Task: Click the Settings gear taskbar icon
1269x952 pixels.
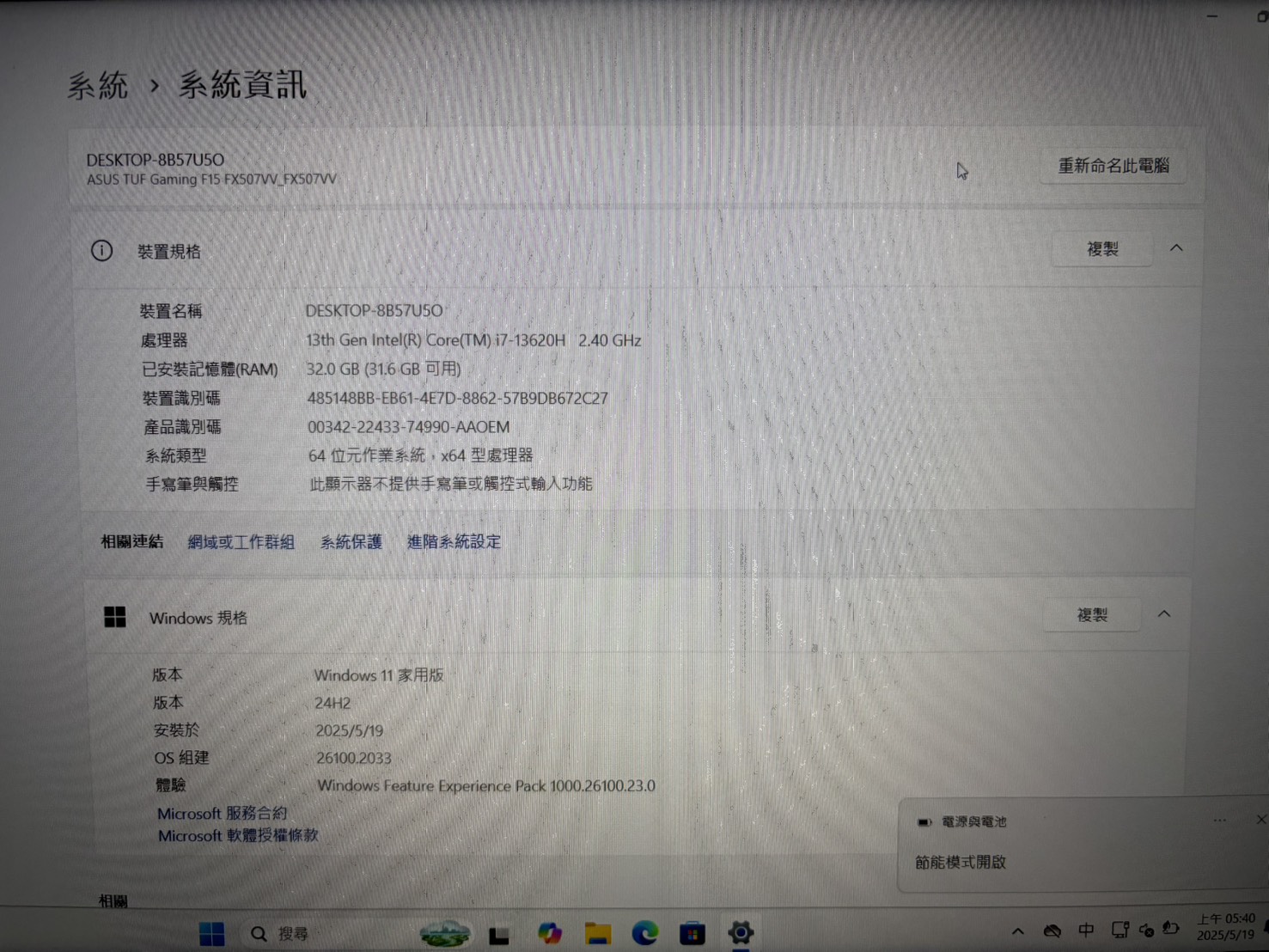Action: tap(741, 933)
